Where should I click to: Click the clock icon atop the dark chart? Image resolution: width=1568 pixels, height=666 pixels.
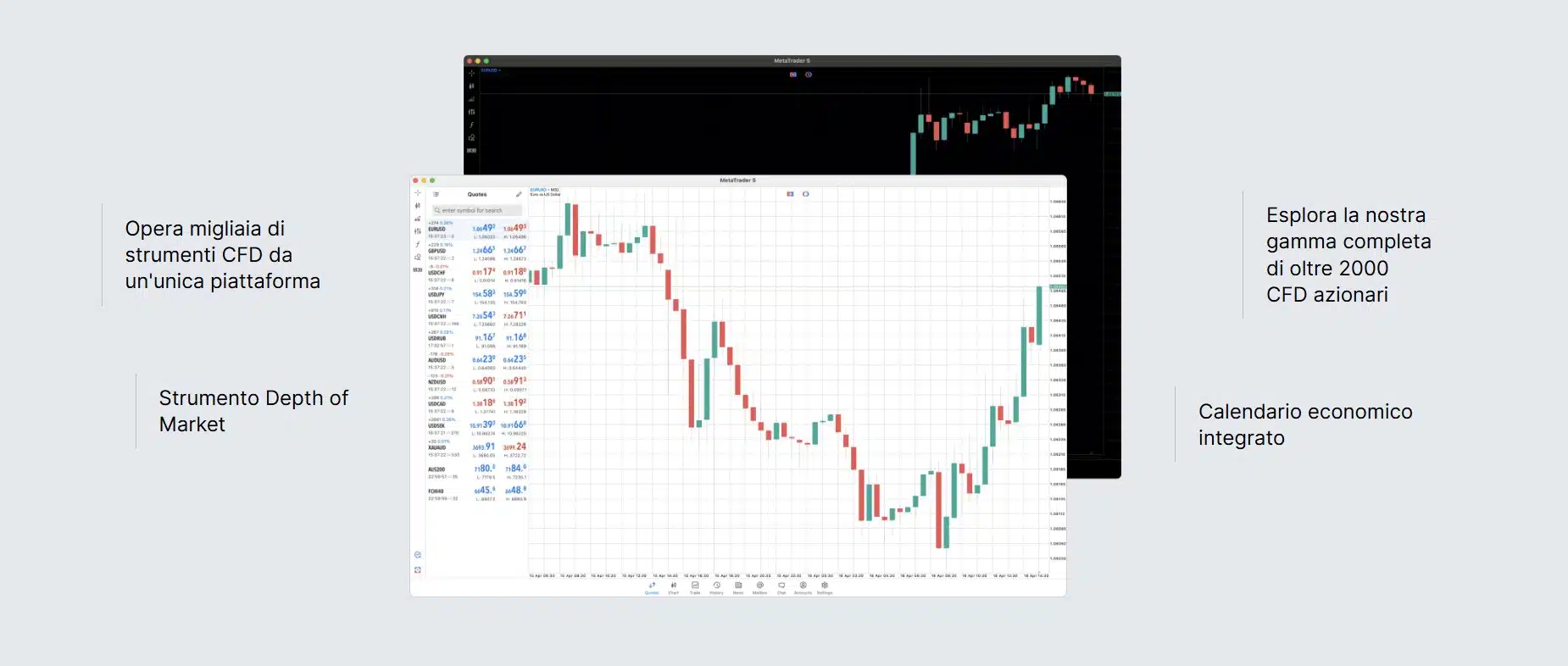[x=809, y=75]
